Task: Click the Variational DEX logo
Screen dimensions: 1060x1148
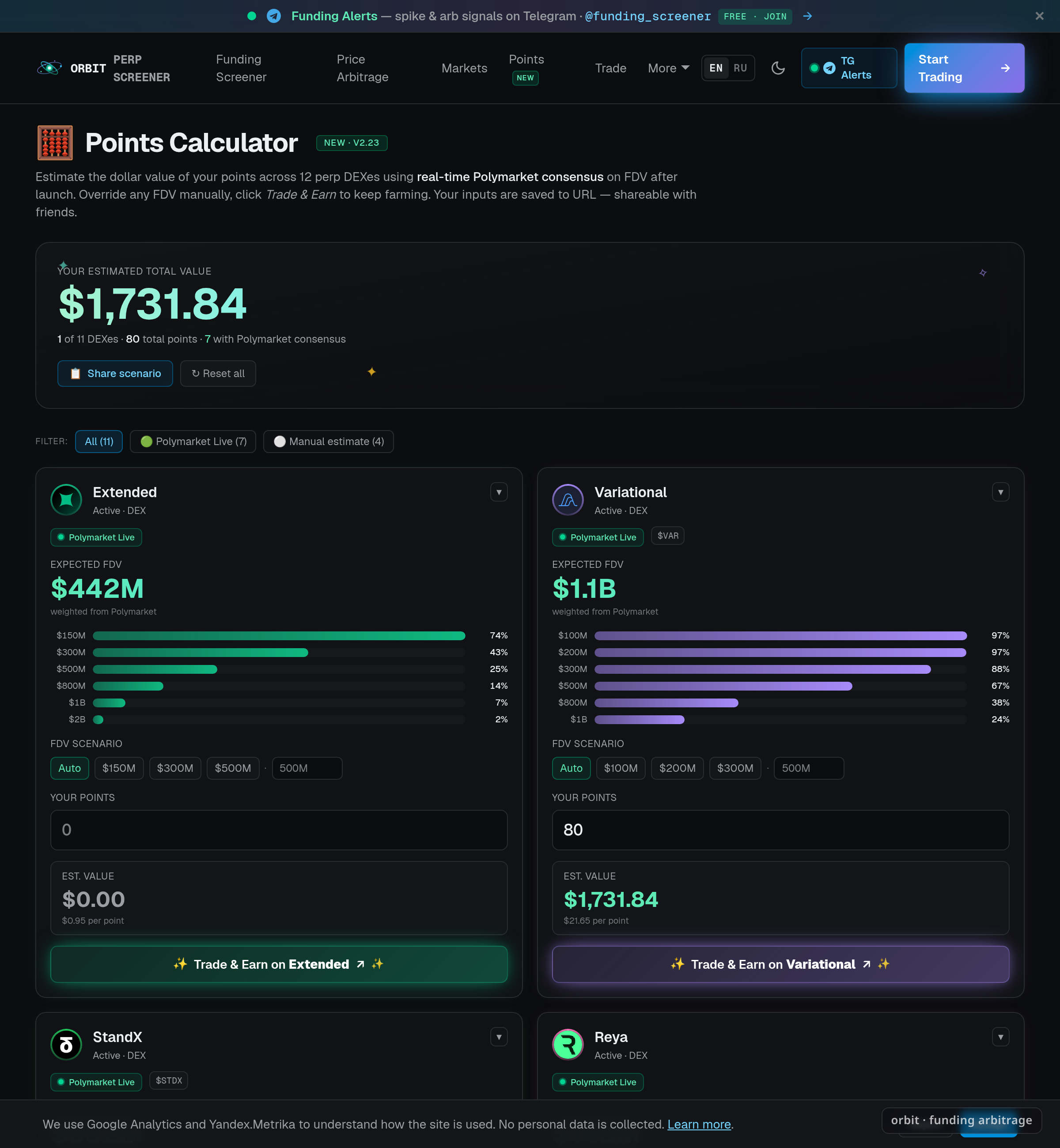Action: (x=568, y=500)
